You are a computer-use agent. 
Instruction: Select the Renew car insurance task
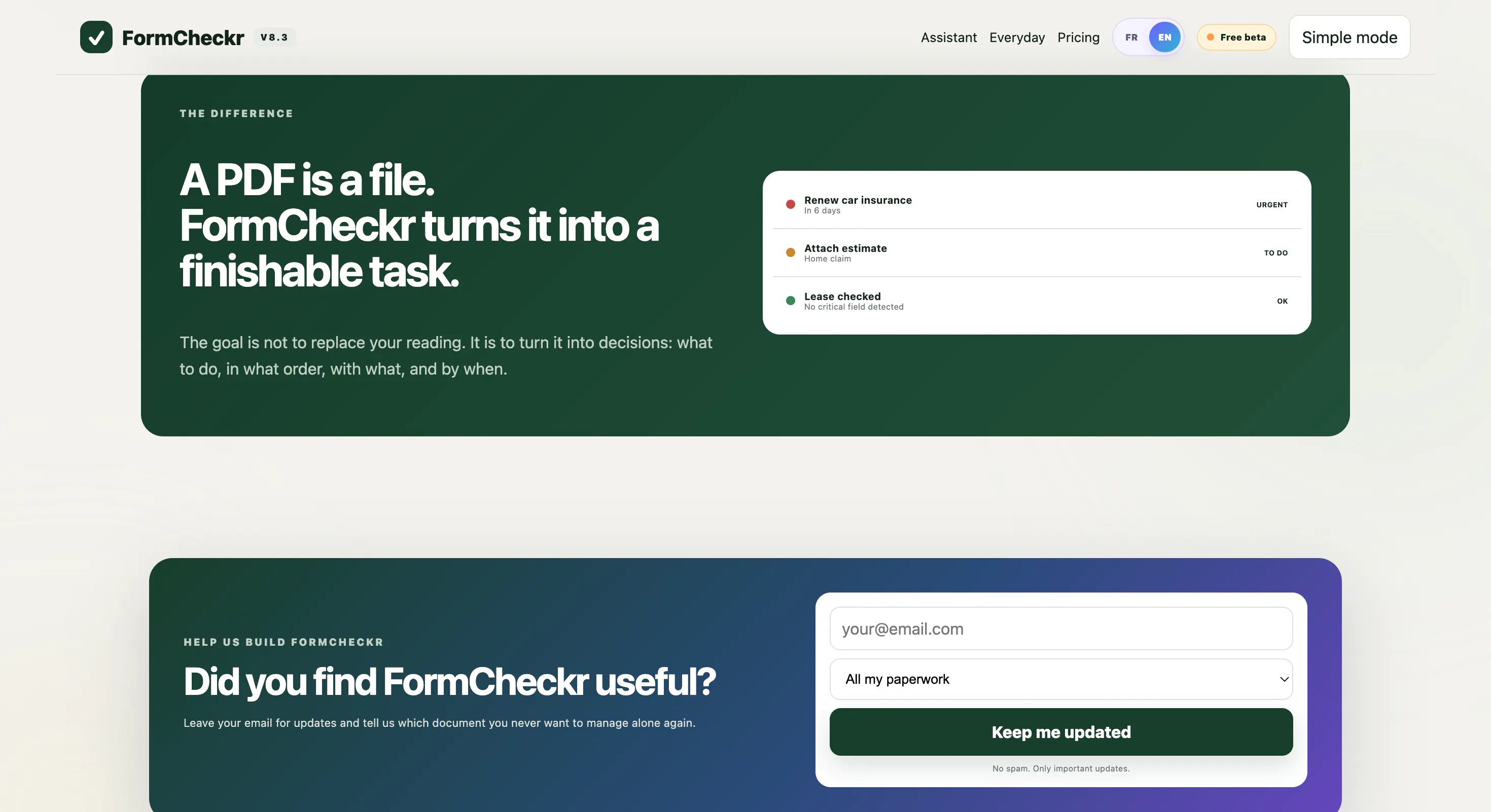click(x=1037, y=204)
